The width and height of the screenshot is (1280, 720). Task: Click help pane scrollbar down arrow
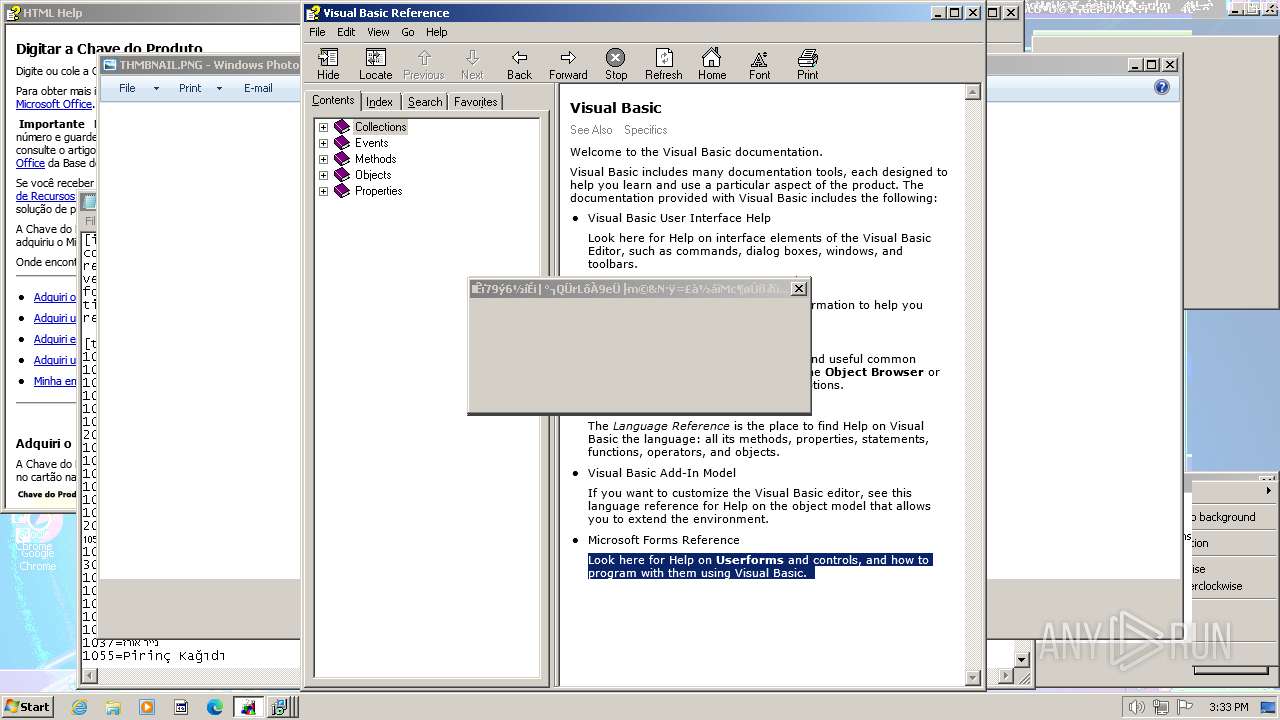(973, 678)
